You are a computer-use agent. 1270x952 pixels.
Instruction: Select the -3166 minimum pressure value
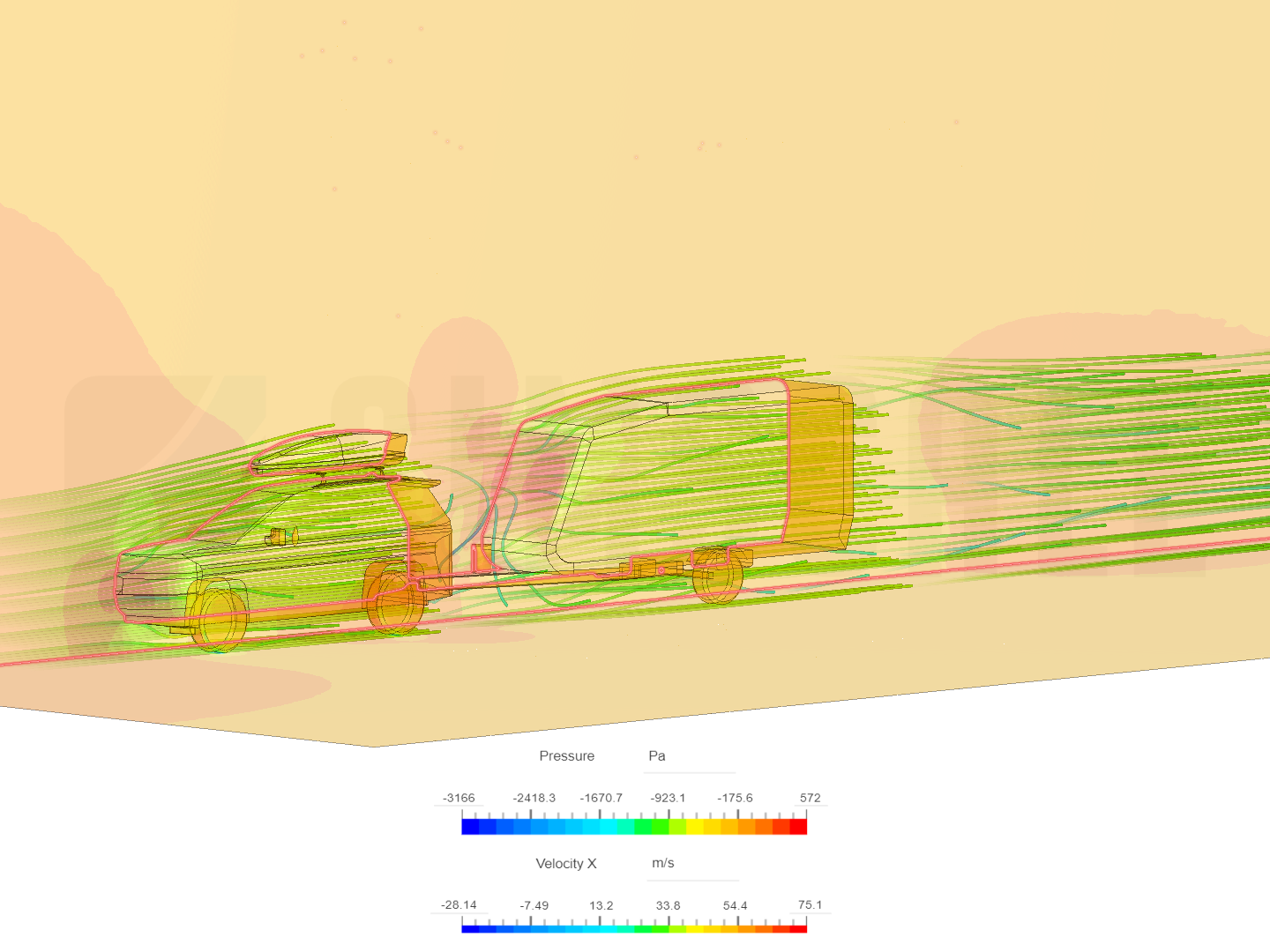[x=459, y=798]
